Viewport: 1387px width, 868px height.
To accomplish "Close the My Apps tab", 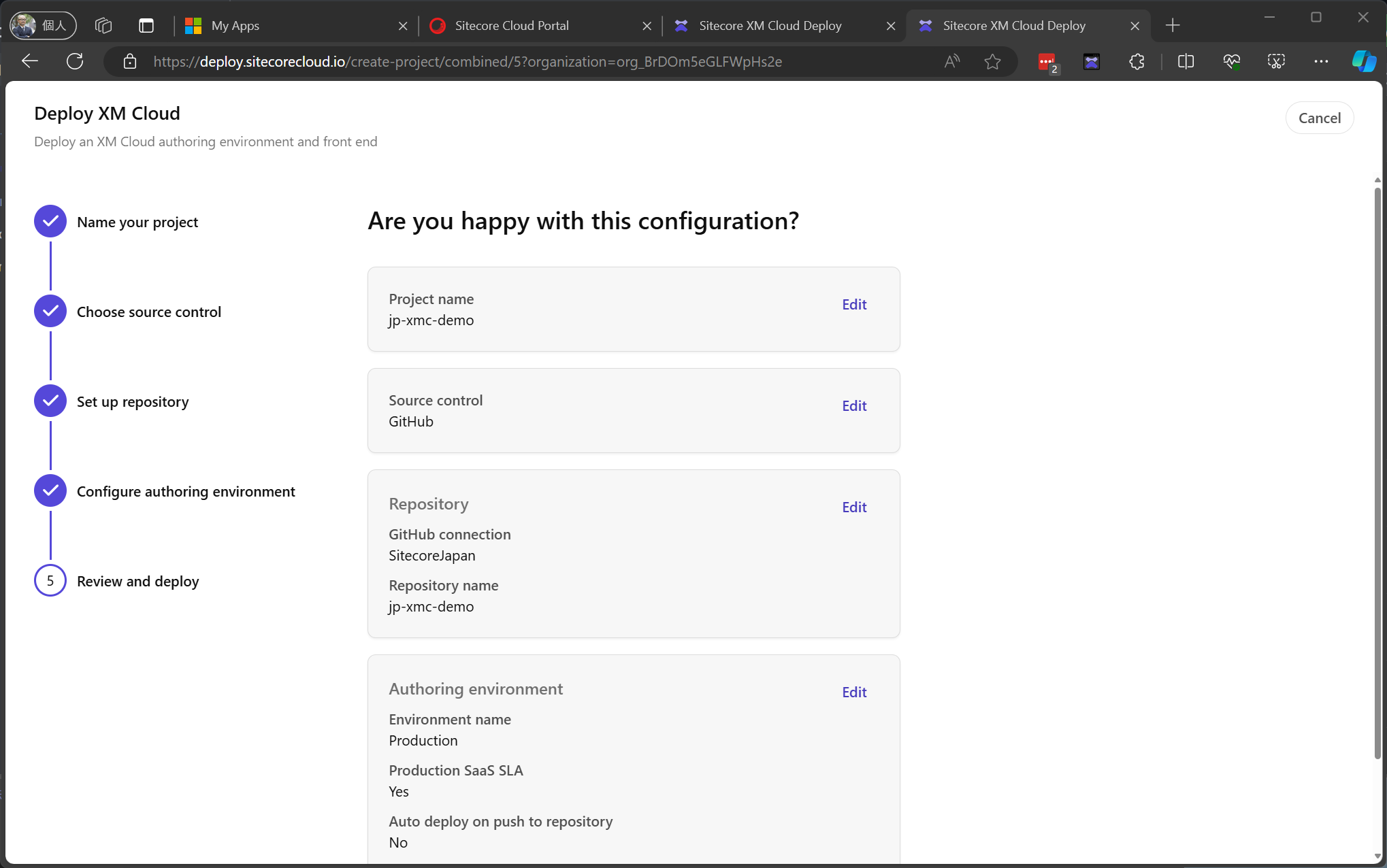I will click(403, 26).
